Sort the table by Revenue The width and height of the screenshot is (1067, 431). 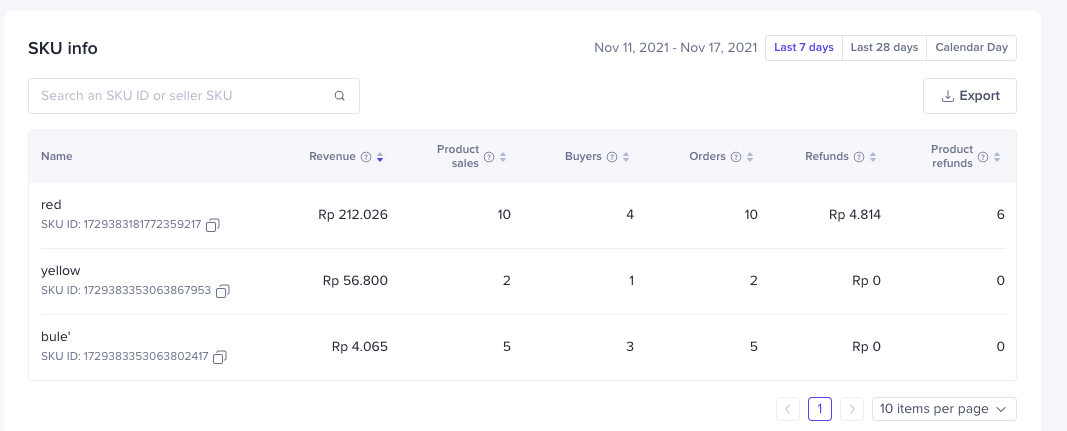coord(380,157)
